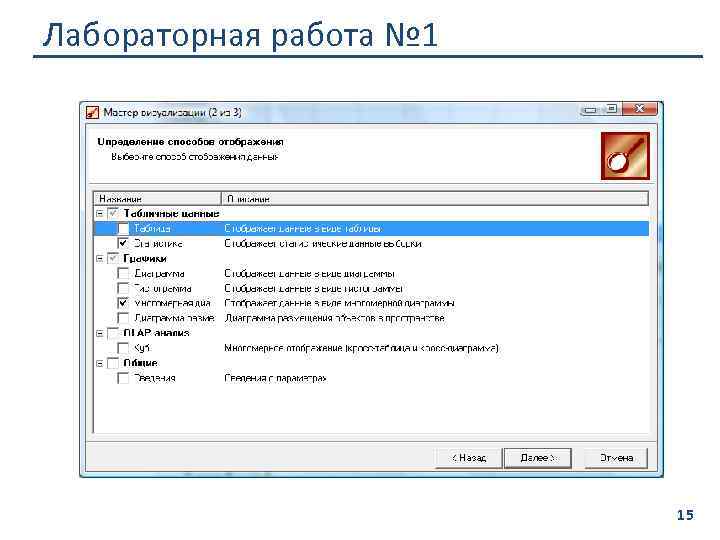Check the Таблица checkbox
Viewport: 720px width, 540px height.
123,228
